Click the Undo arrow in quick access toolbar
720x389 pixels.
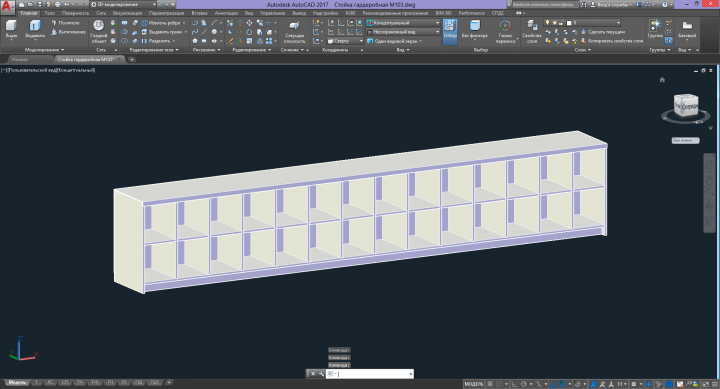pyautogui.click(x=67, y=5)
